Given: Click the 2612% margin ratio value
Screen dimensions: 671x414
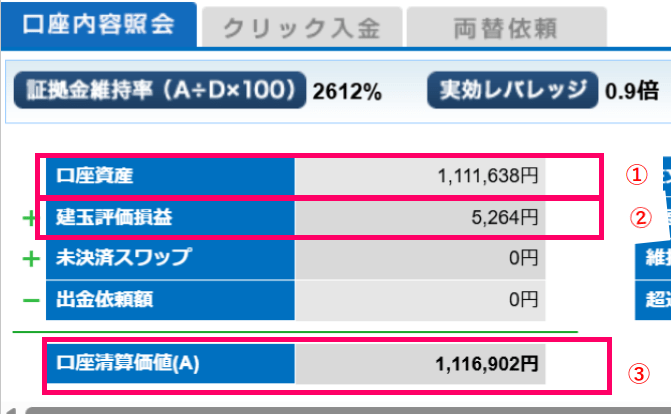Looking at the screenshot, I should 347,92.
